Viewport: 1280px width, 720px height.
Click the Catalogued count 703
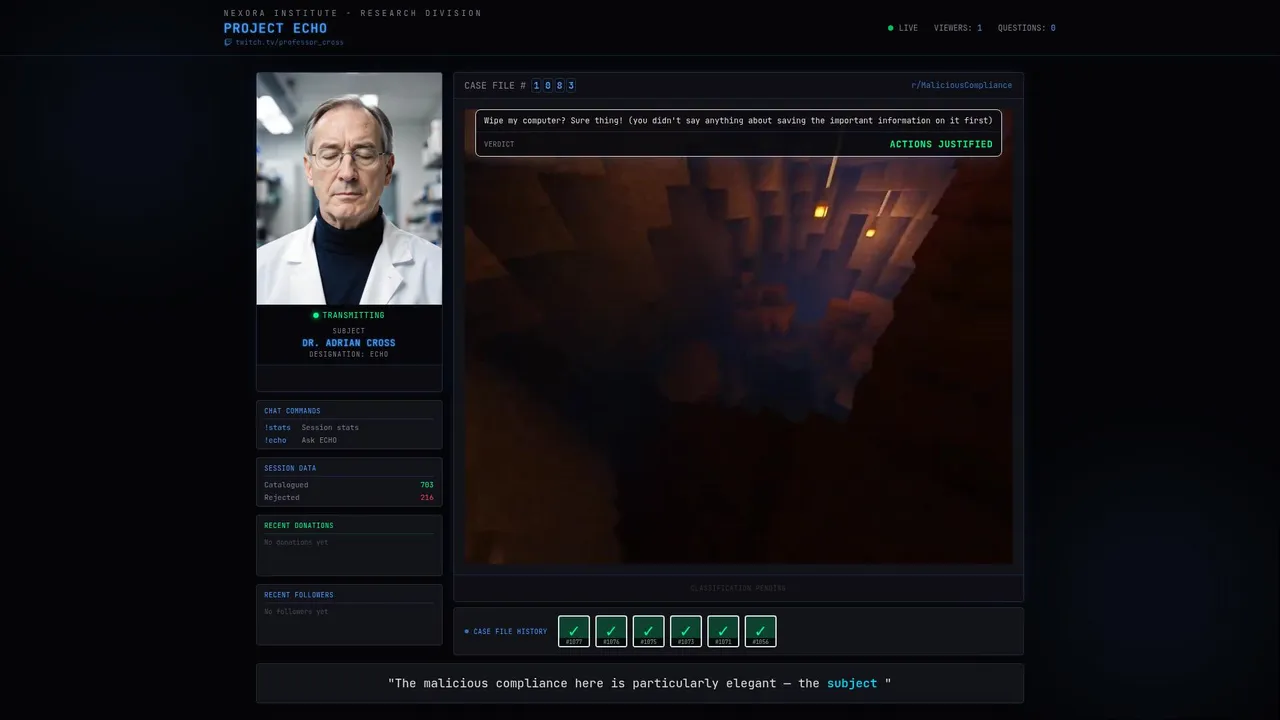427,485
